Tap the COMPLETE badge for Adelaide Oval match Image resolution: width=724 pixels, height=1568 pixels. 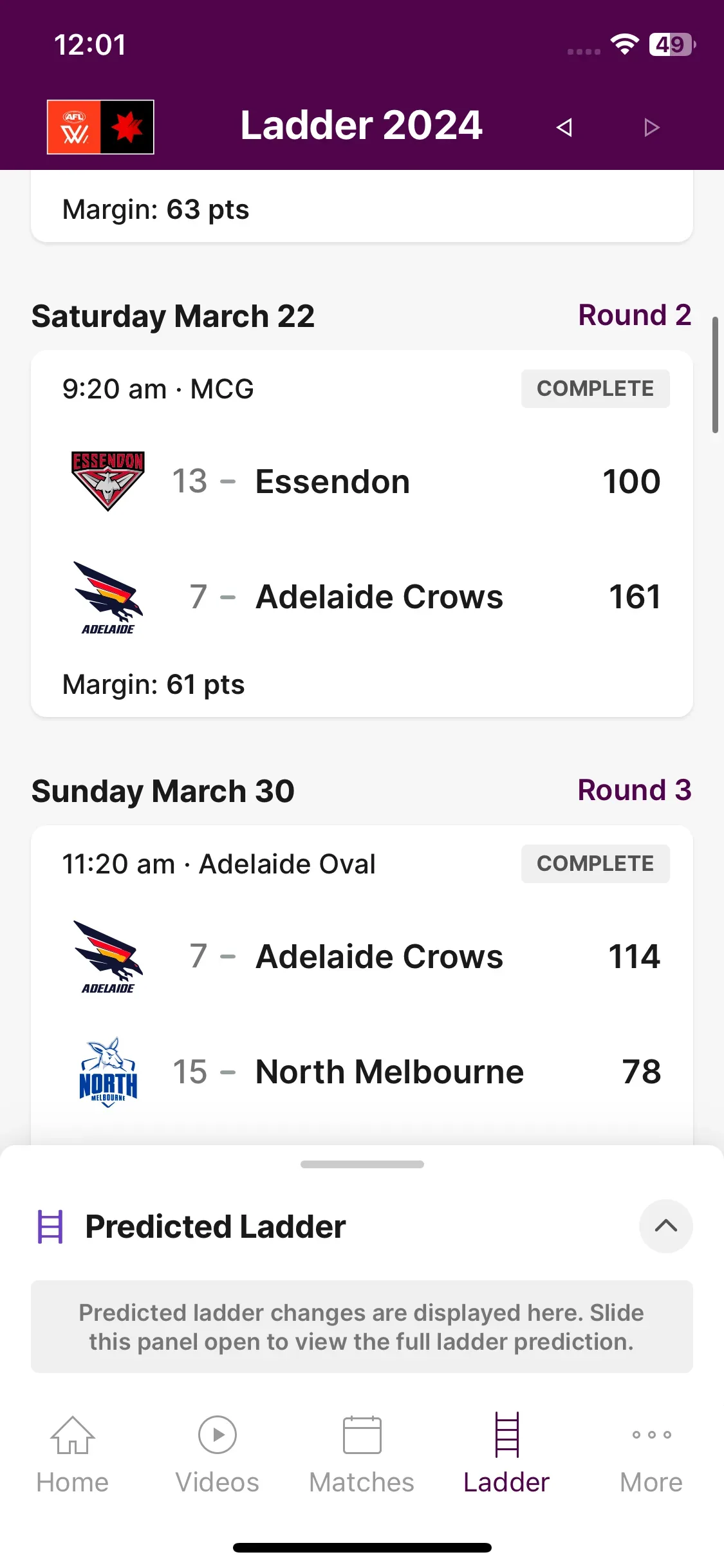[595, 864]
